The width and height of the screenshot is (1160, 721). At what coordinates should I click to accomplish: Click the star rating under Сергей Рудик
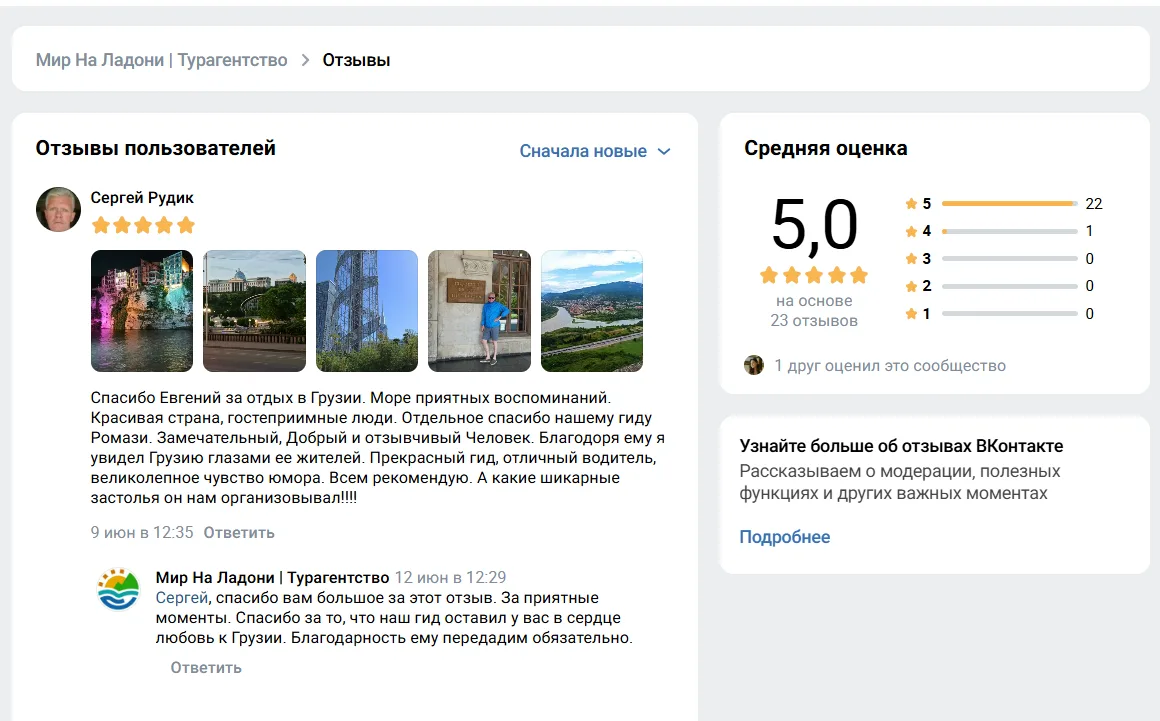click(143, 225)
